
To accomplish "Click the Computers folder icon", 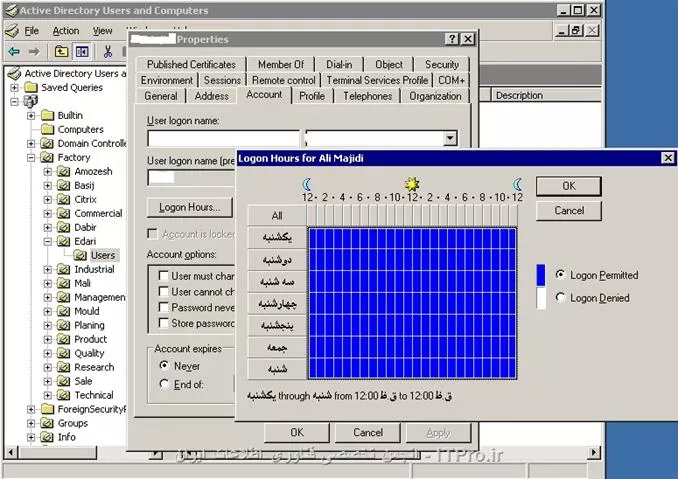I will 47,130.
